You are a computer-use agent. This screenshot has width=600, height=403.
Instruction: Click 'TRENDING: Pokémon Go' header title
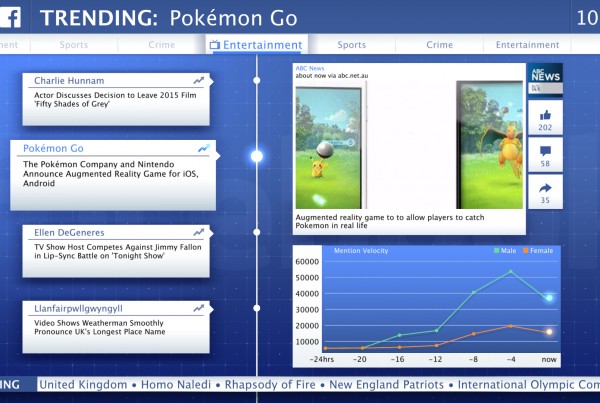(x=169, y=18)
